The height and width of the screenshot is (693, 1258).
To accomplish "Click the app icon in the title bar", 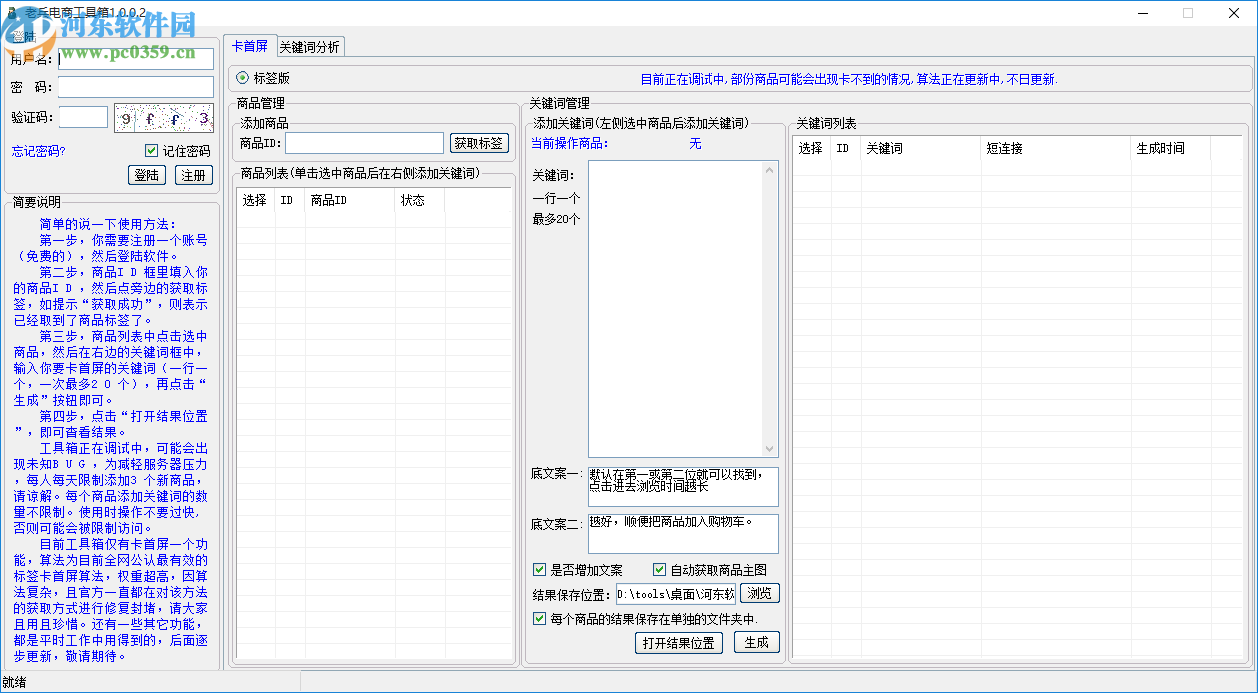I will coord(11,13).
